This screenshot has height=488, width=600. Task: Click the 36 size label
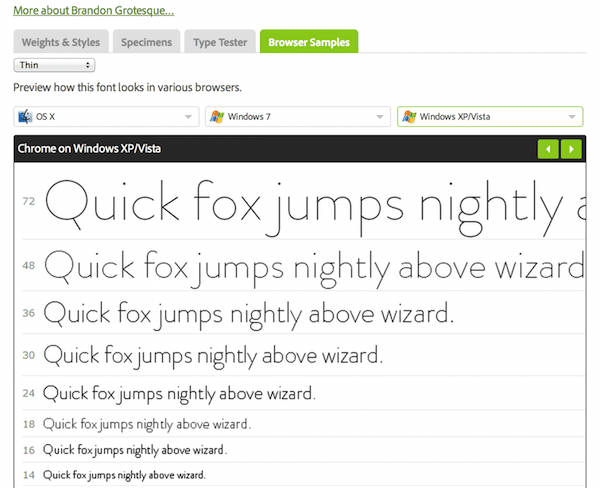[x=29, y=313]
